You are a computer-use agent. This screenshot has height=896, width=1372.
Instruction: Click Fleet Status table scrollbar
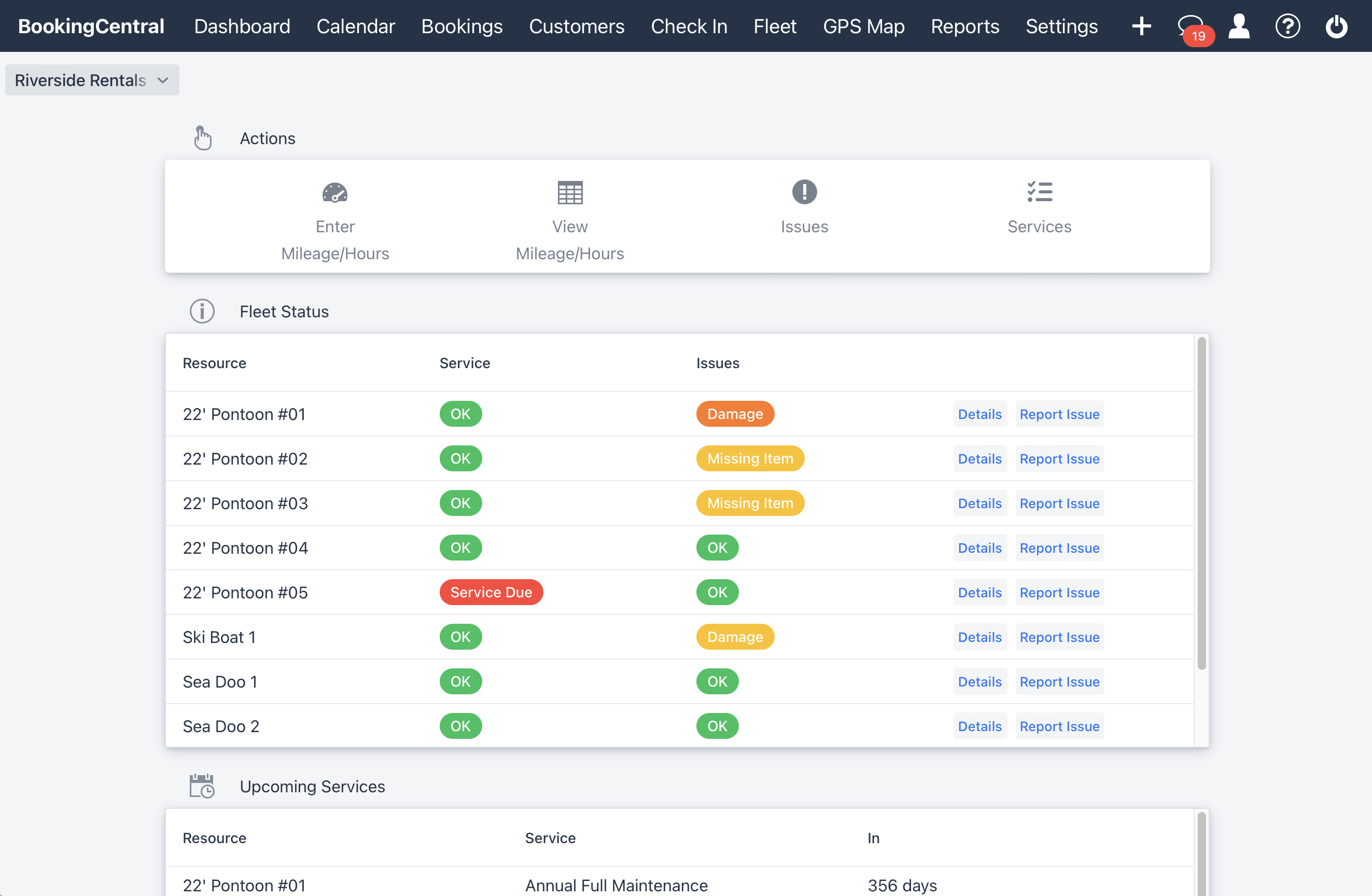point(1201,503)
